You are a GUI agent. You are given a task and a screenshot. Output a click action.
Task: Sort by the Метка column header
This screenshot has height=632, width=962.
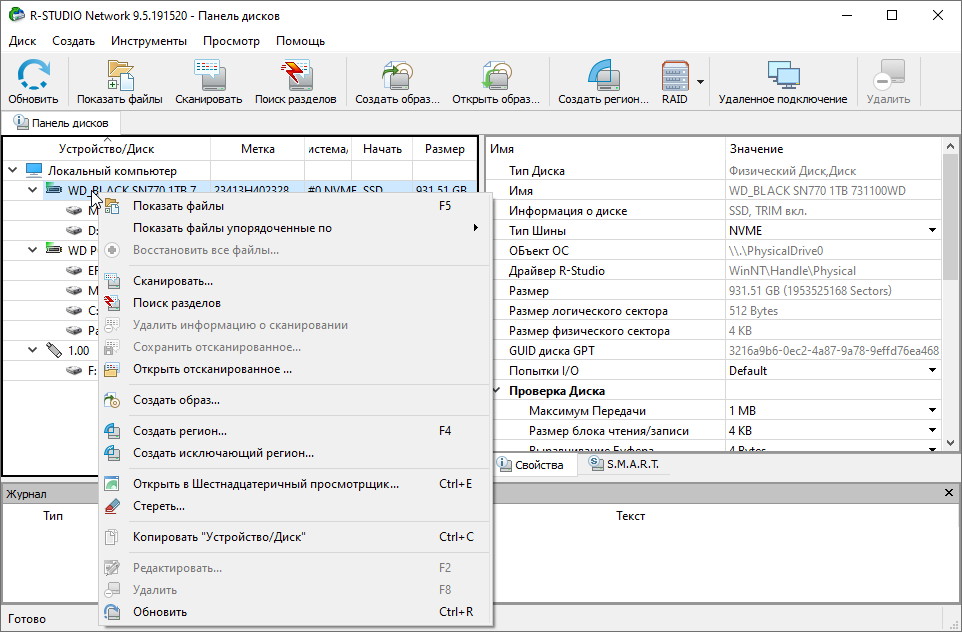pos(258,148)
